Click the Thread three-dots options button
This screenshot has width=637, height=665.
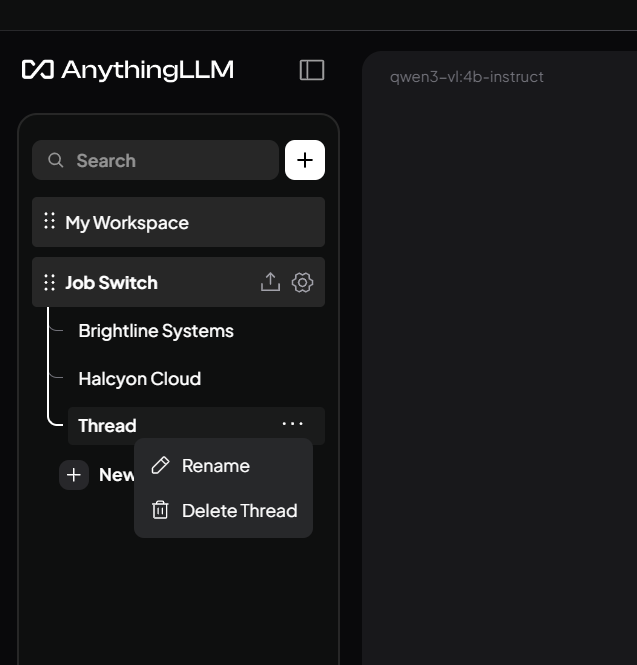coord(293,424)
